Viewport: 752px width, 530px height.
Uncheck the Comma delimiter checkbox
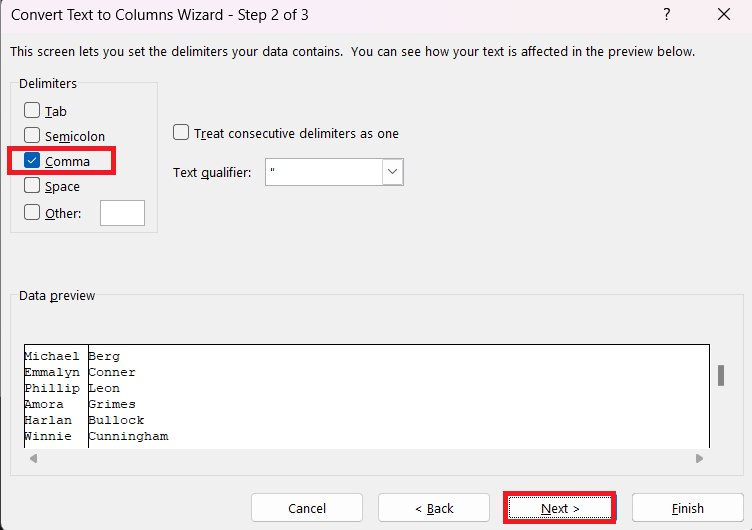click(32, 161)
